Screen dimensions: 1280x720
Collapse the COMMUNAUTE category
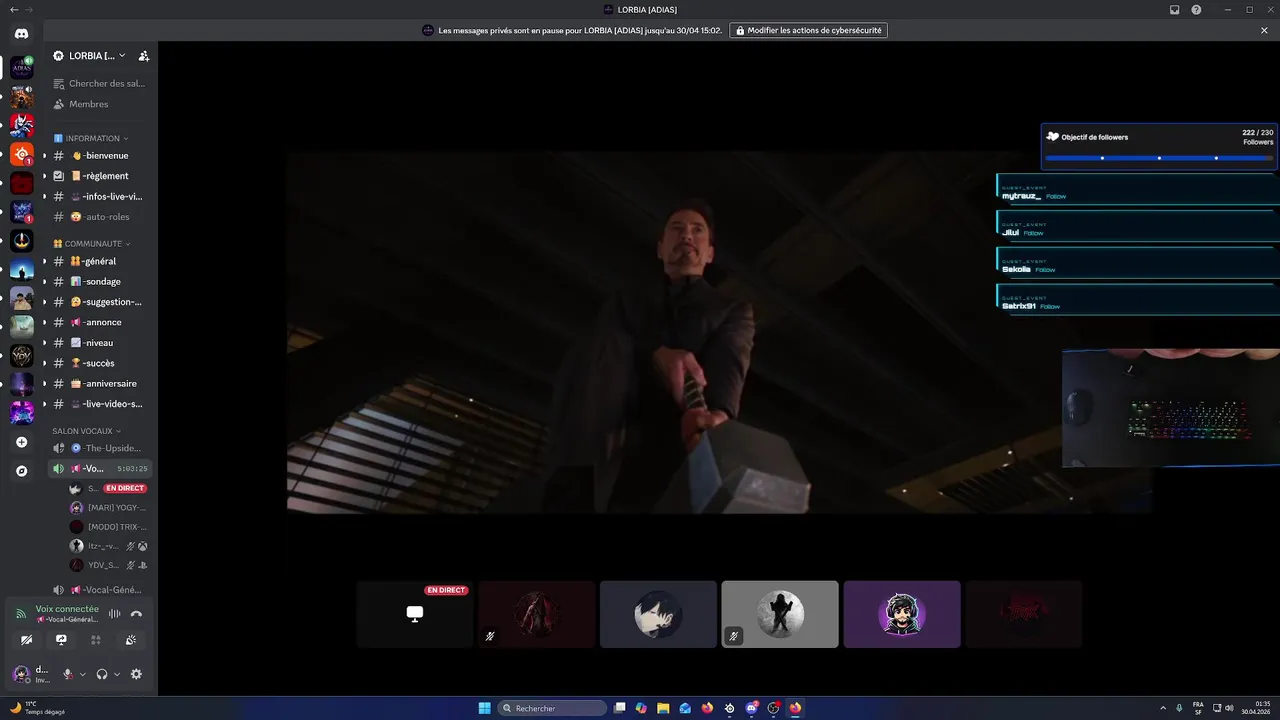(x=91, y=243)
